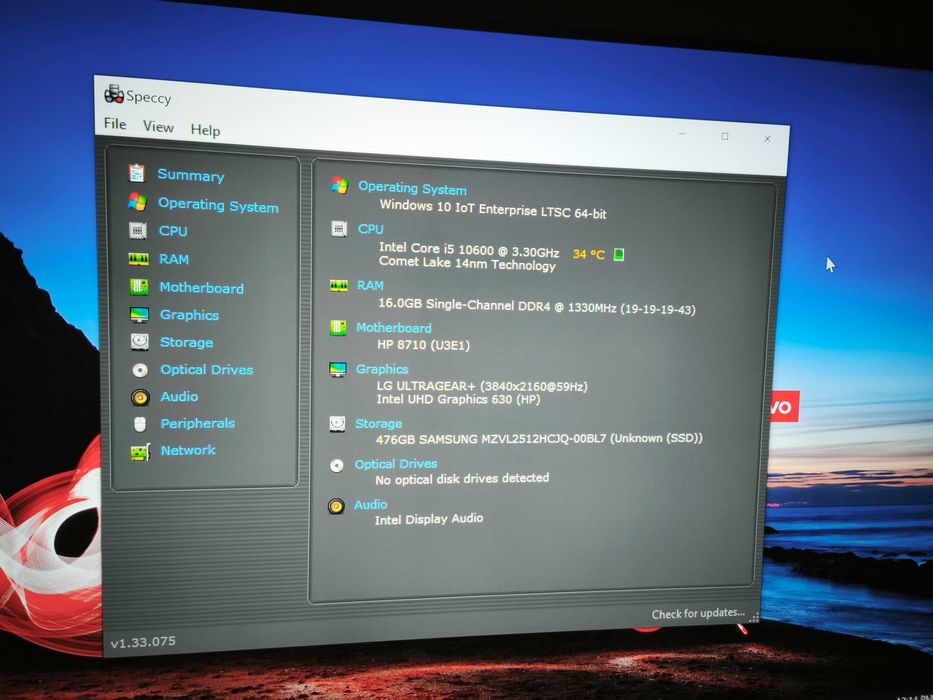933x700 pixels.
Task: Click the RAM stick icon in sidebar
Action: 139,259
